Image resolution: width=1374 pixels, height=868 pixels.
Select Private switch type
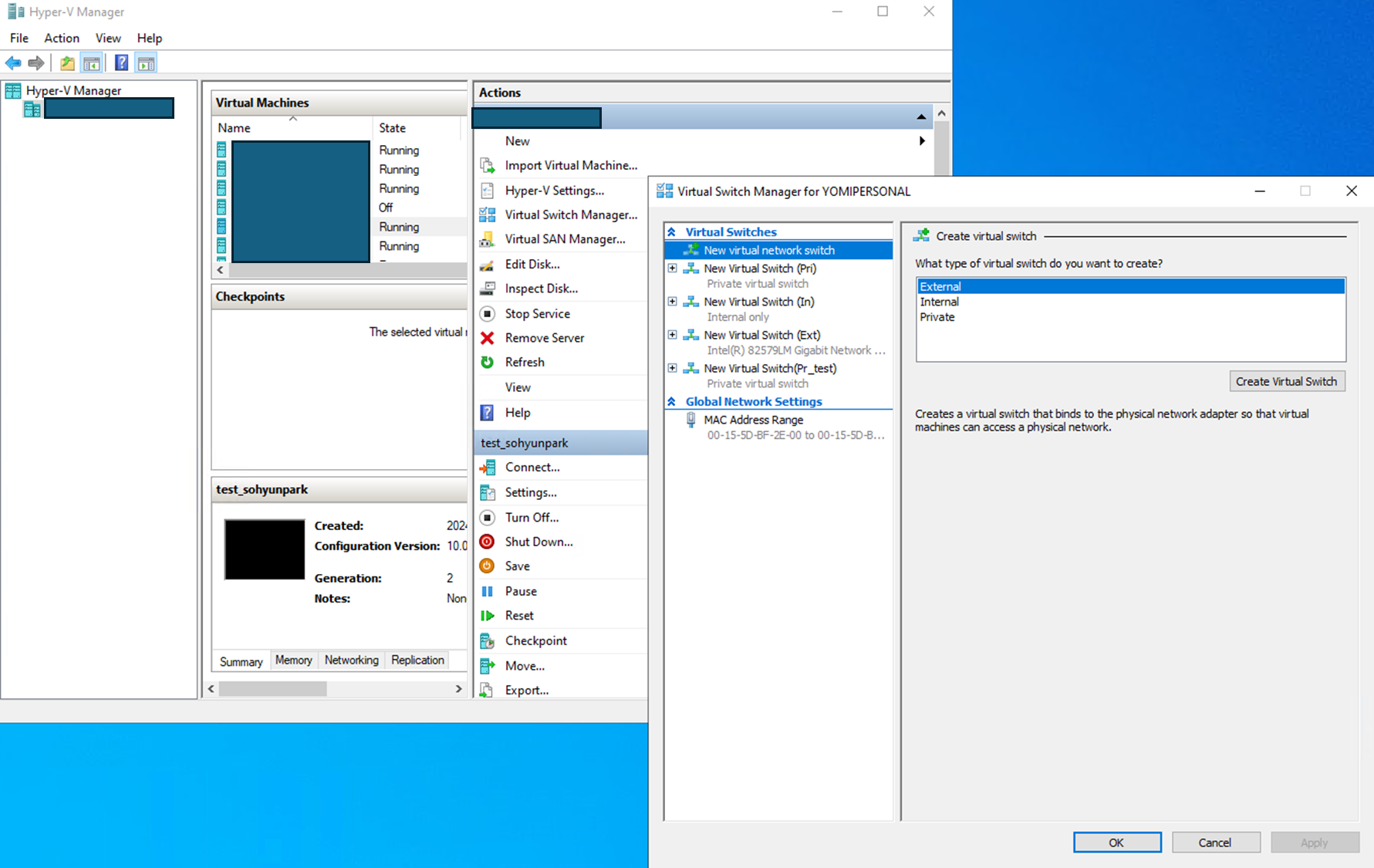[1130, 317]
